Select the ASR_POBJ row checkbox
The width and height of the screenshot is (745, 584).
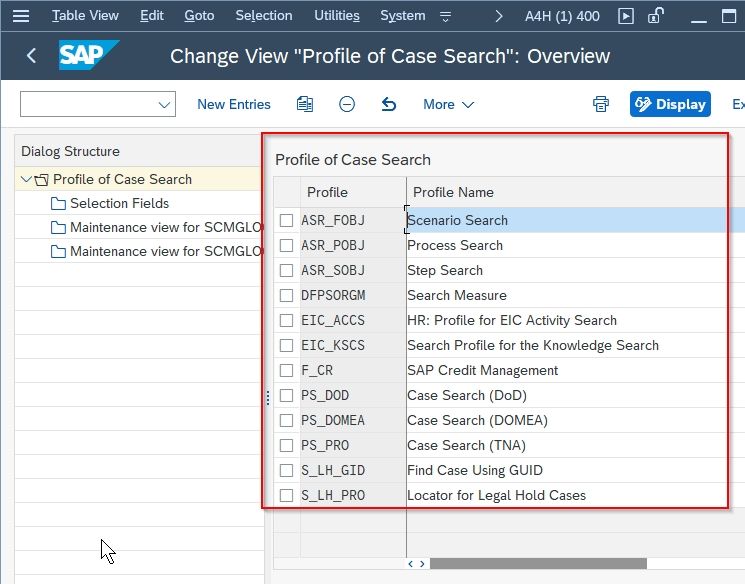[286, 246]
